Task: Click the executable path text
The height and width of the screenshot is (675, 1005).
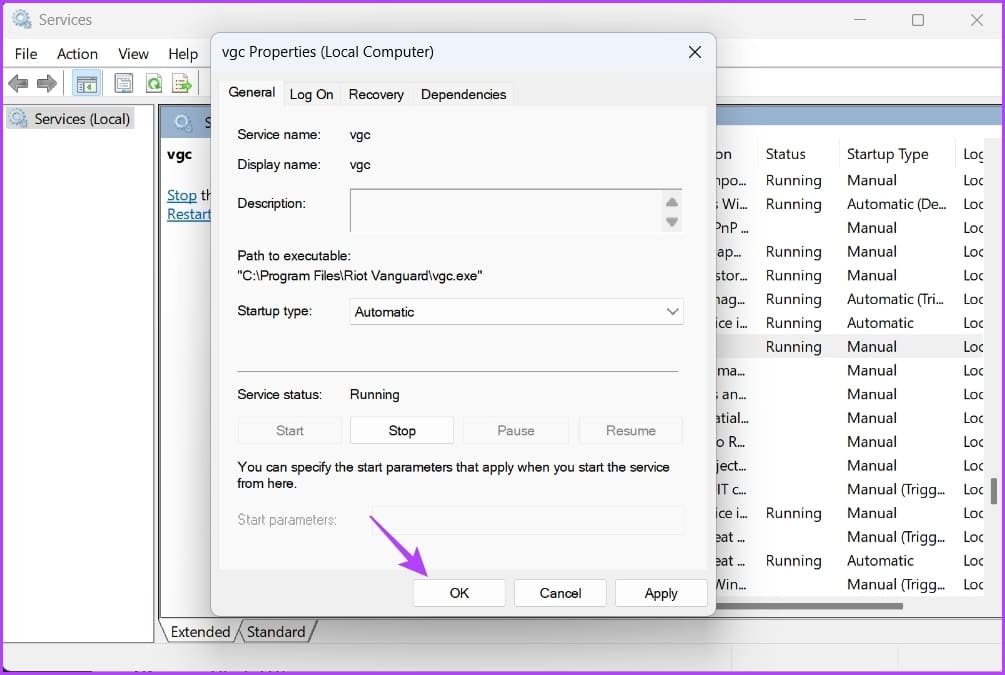Action: (360, 276)
